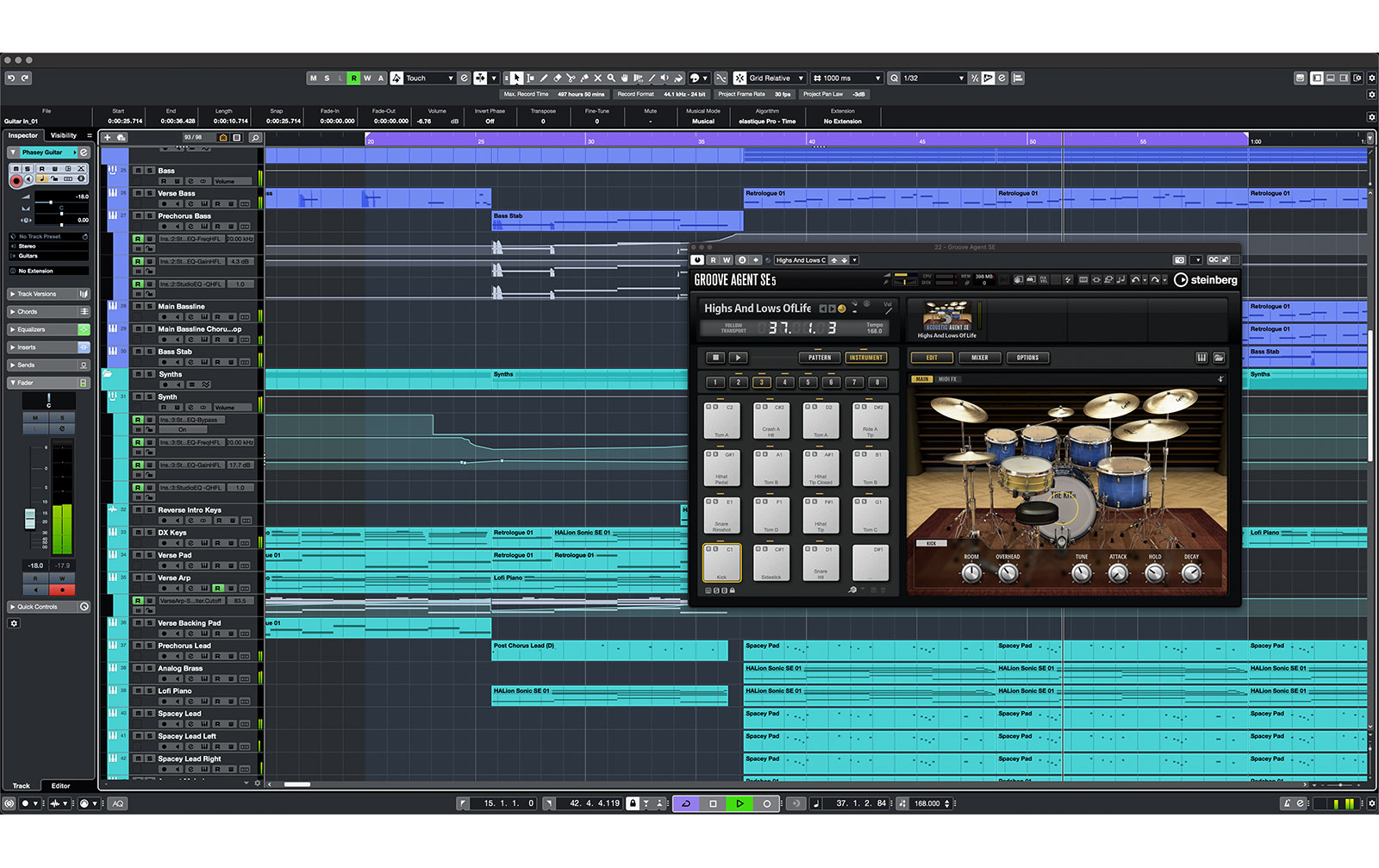Select Groove Agent pad group 3
The height and width of the screenshot is (868, 1379).
tap(761, 382)
